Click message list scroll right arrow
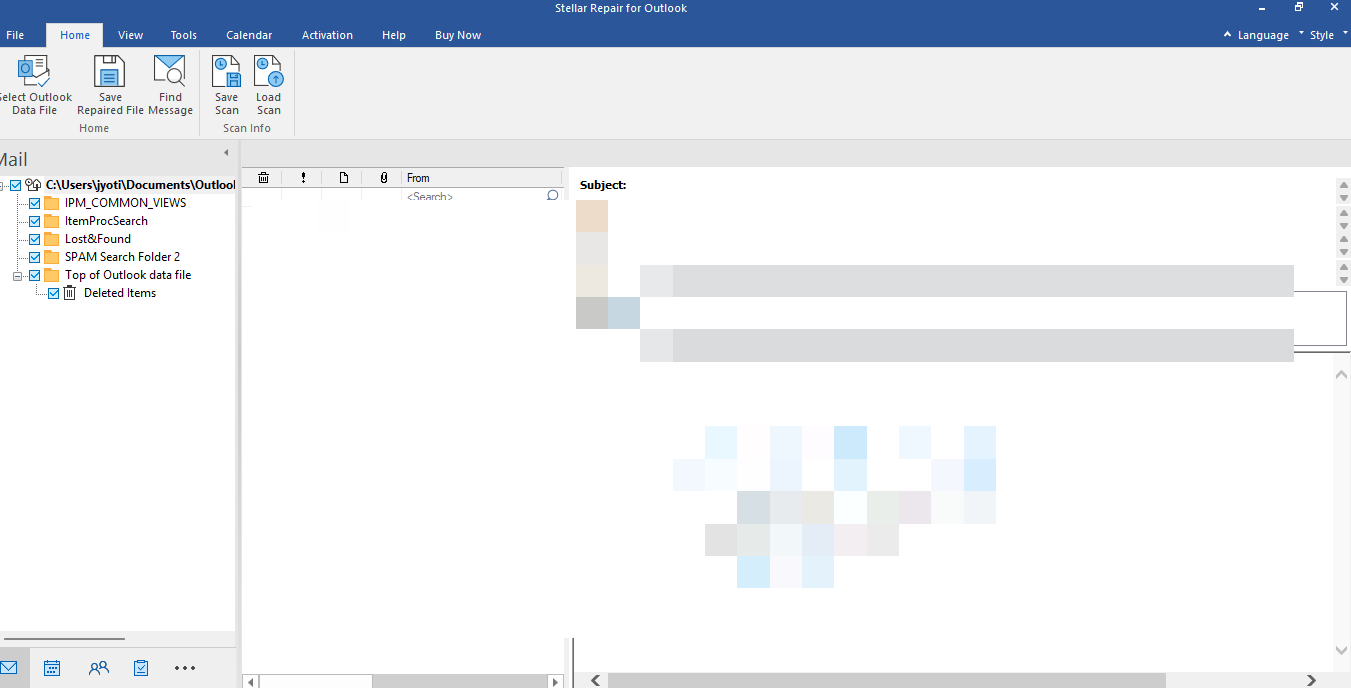 click(555, 681)
